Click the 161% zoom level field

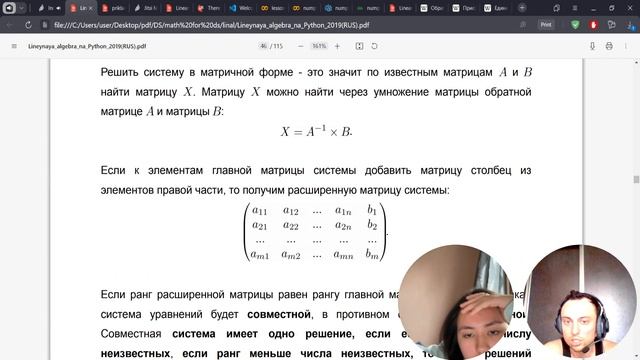coord(319,46)
